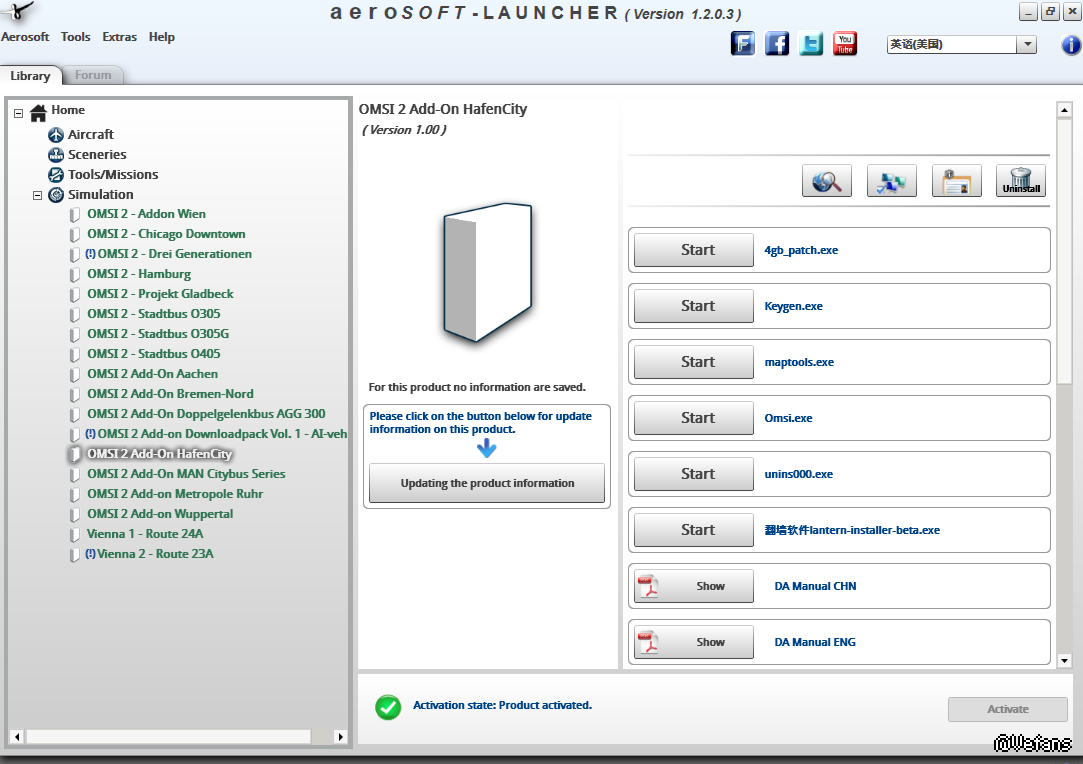Screen dimensions: 1083x764
Task: Click the PDF icon beside DA Manual CHN
Action: 648,586
